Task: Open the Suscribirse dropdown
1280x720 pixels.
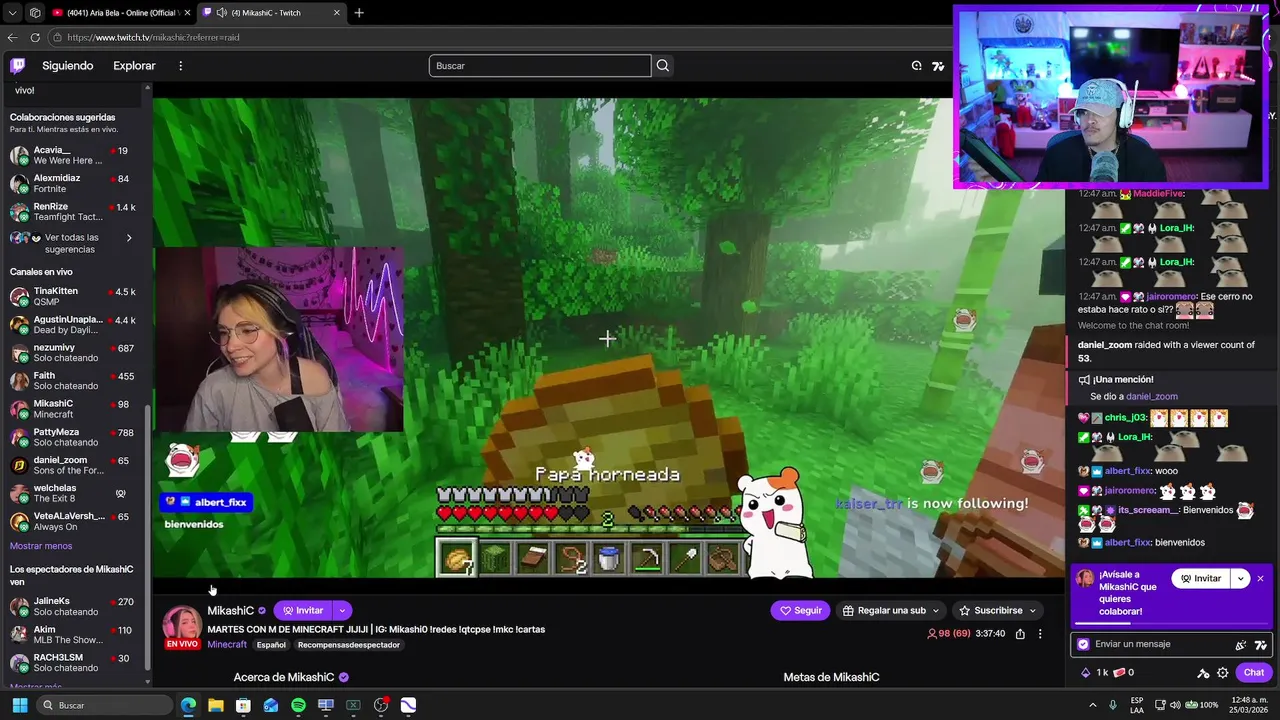Action: click(x=997, y=610)
